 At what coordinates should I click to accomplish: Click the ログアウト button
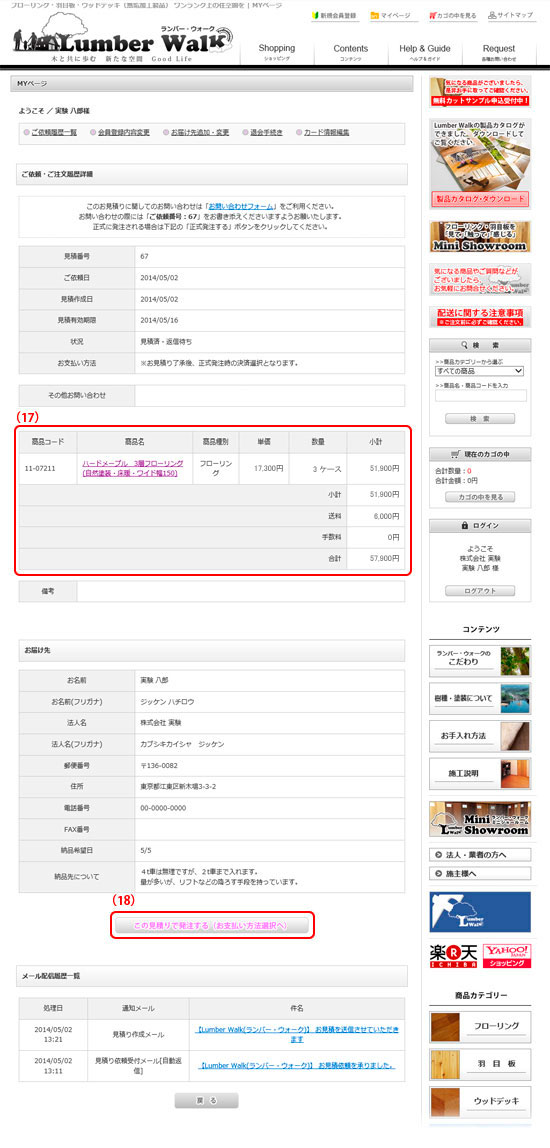(480, 591)
